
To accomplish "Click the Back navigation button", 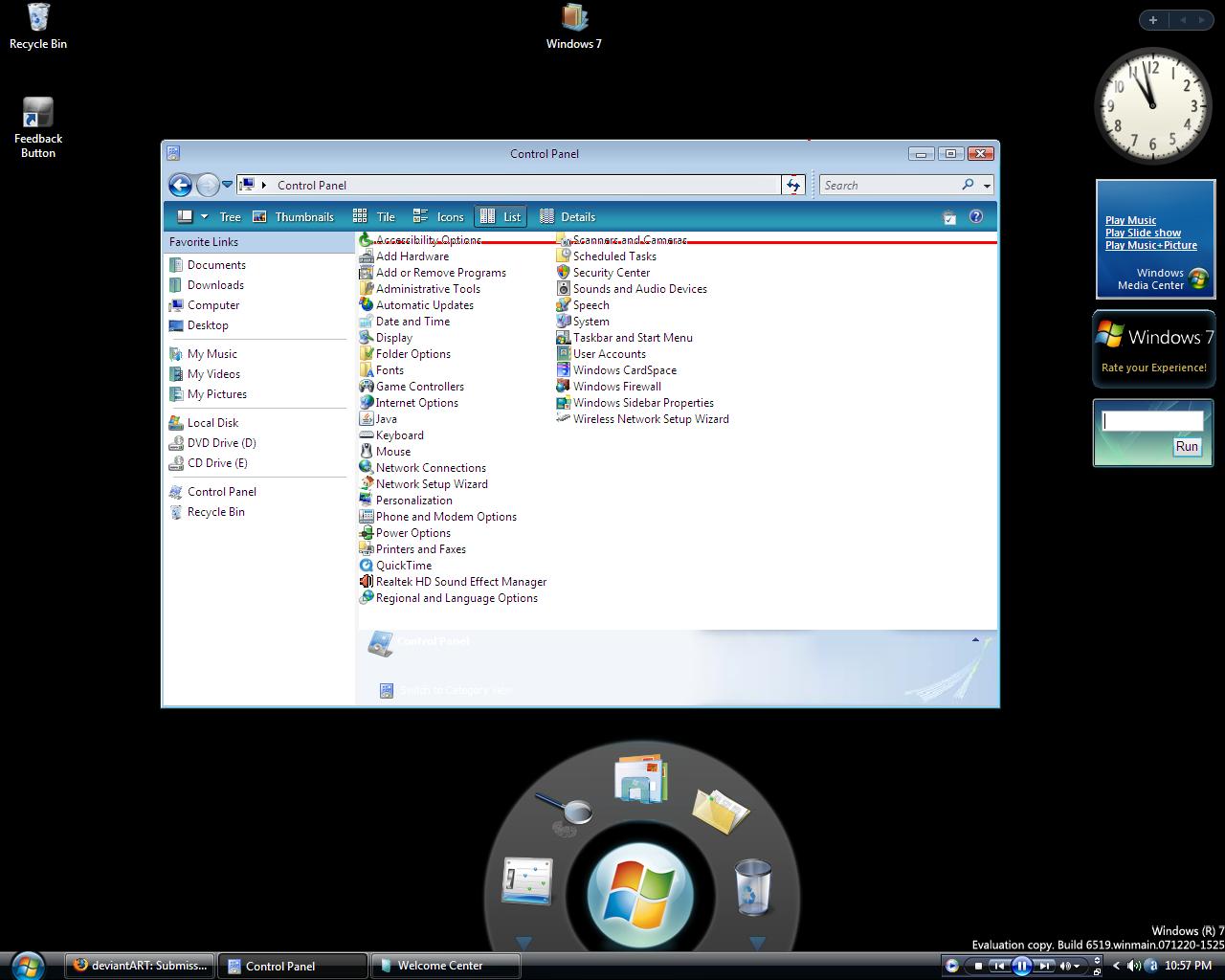I will (x=180, y=185).
